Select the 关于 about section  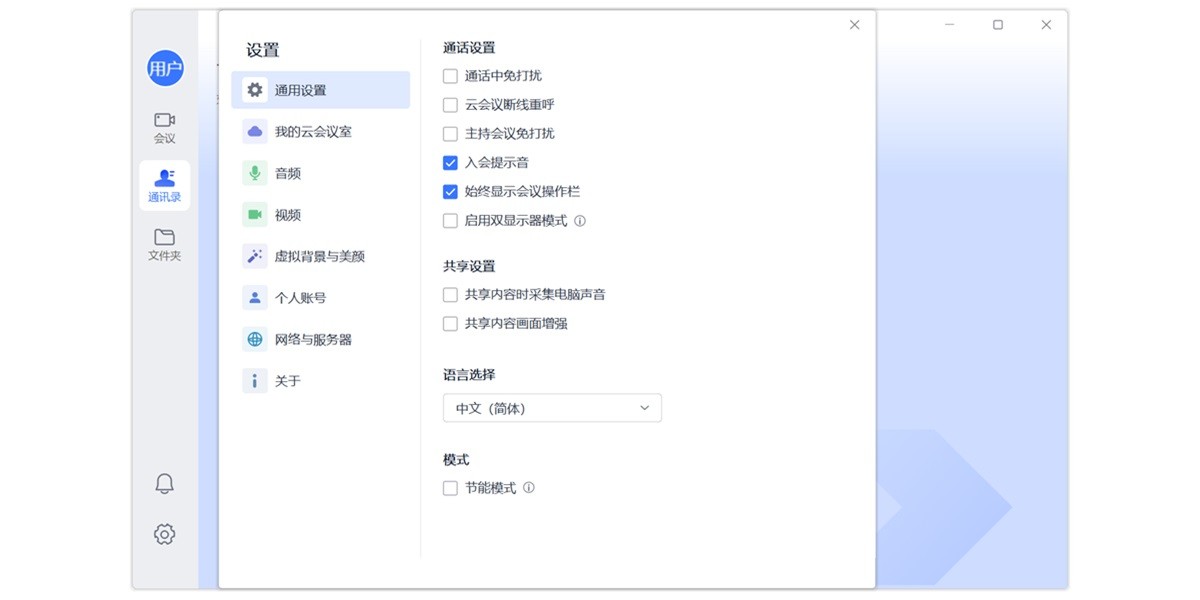[x=254, y=380]
